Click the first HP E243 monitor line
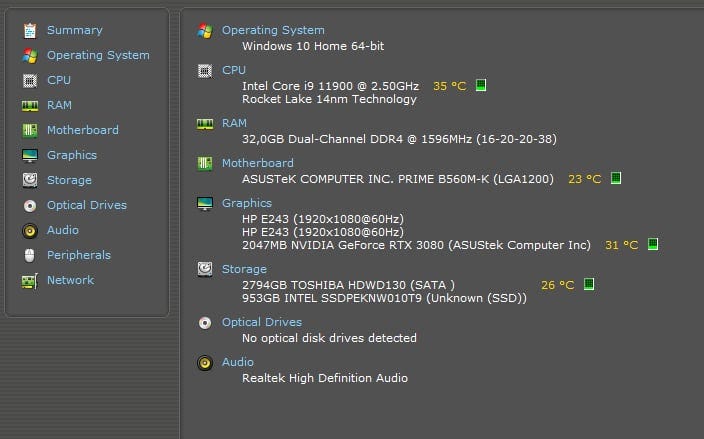Screen dimensions: 704x439 tap(323, 219)
